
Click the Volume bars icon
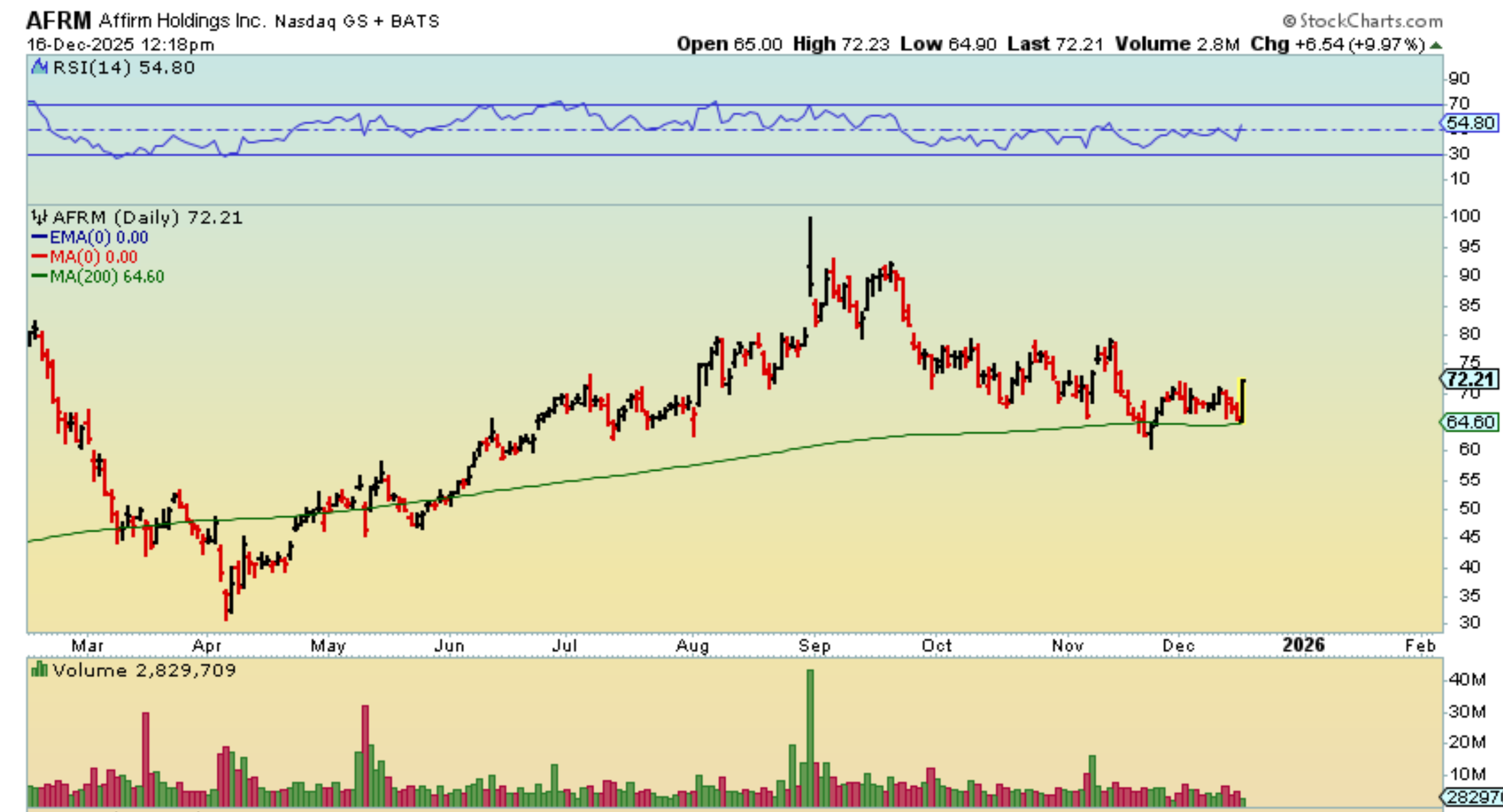[39, 669]
